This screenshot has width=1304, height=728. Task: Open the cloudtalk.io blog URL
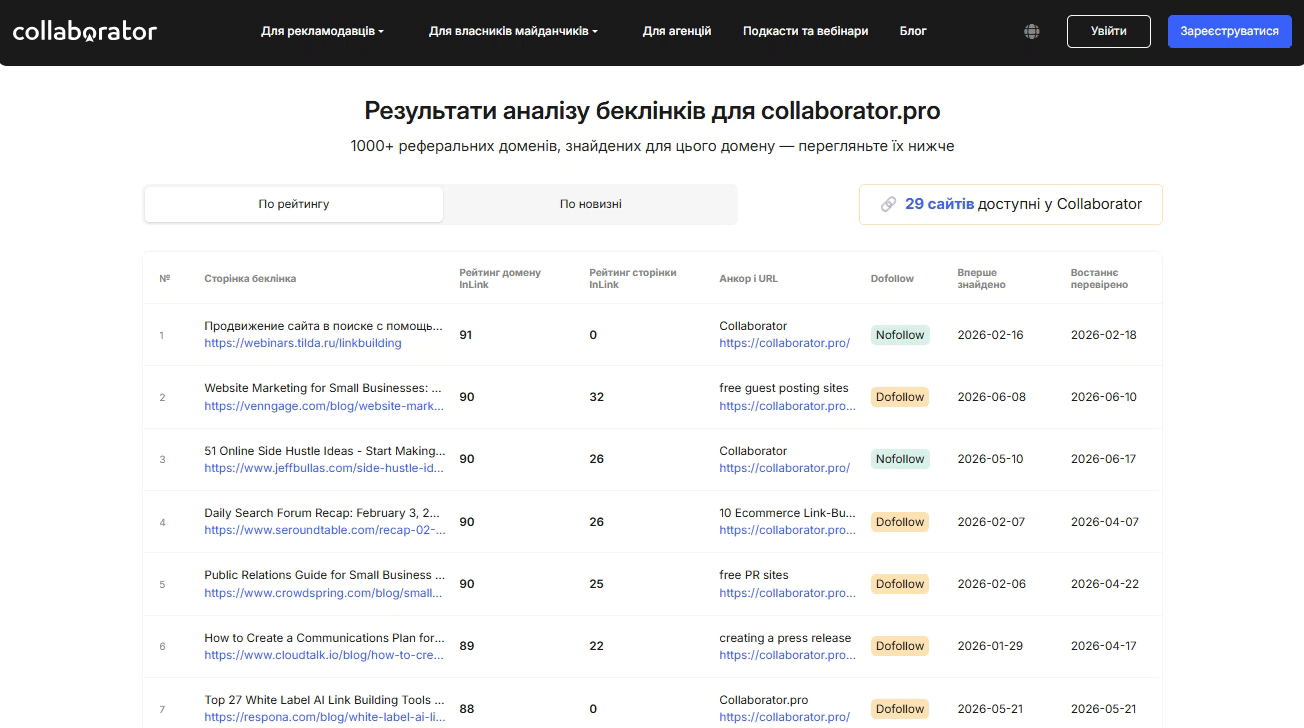(324, 655)
